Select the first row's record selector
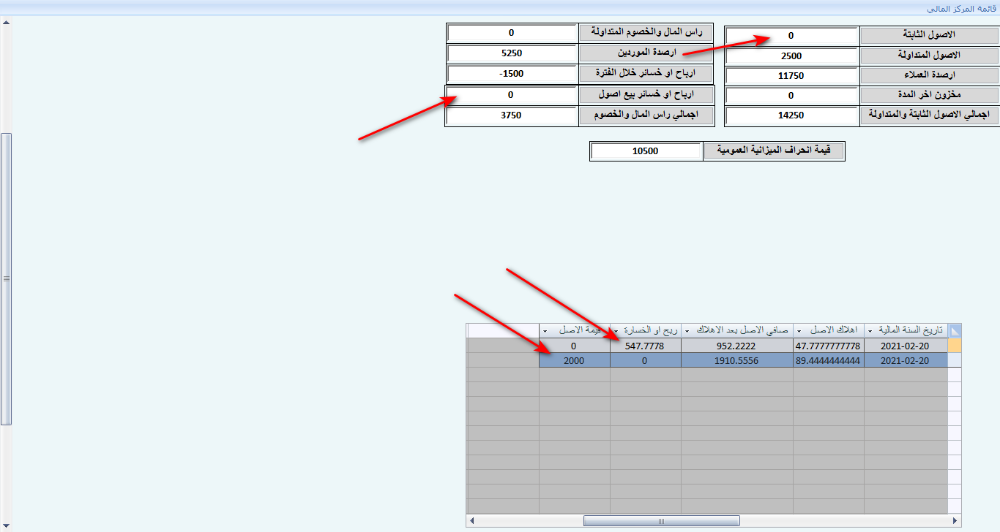Viewport: 1000px width, 532px height. (x=955, y=345)
